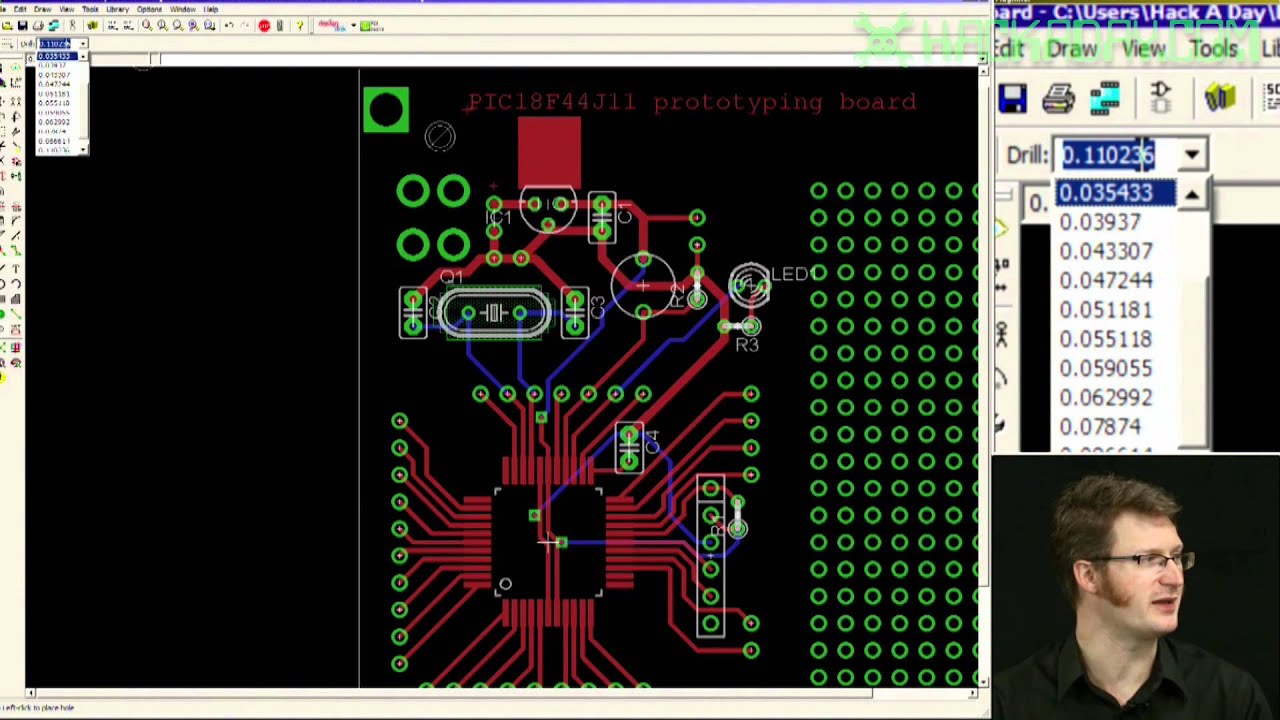Open Drill dropdown arrow in magnified view

[x=1192, y=155]
